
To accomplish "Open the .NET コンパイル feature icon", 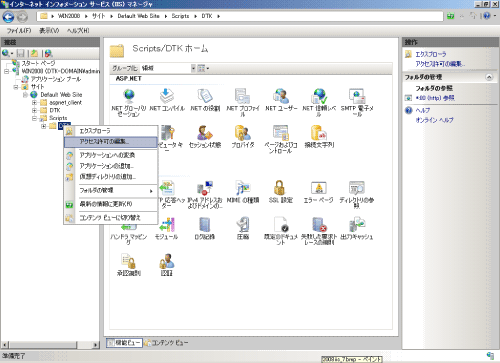I will [x=167, y=96].
